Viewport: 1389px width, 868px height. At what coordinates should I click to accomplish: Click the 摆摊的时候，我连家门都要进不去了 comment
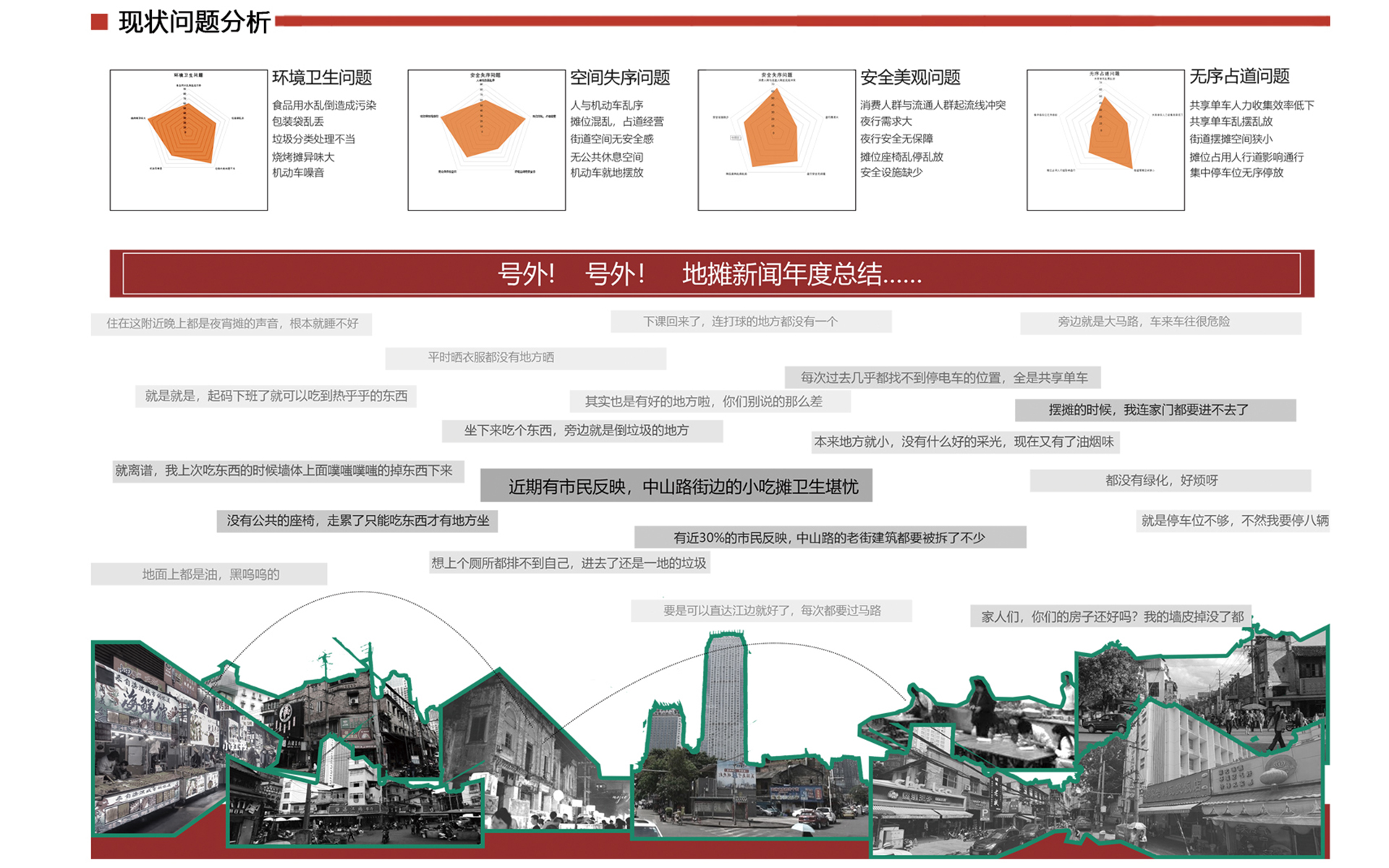(x=1155, y=410)
